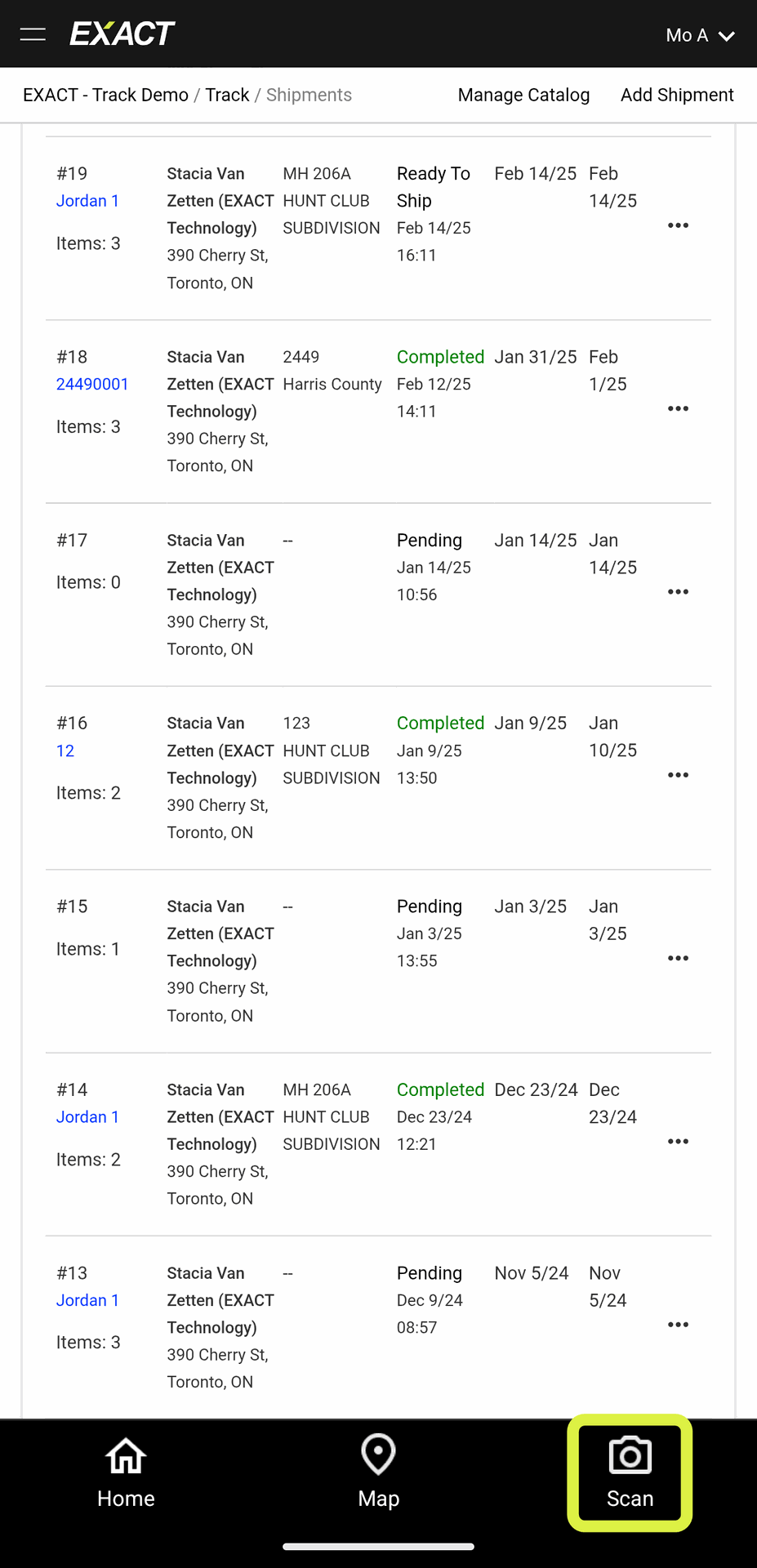Screen dimensions: 757x1568
Task: Show actions menu for shipment #13
Action: (678, 1325)
